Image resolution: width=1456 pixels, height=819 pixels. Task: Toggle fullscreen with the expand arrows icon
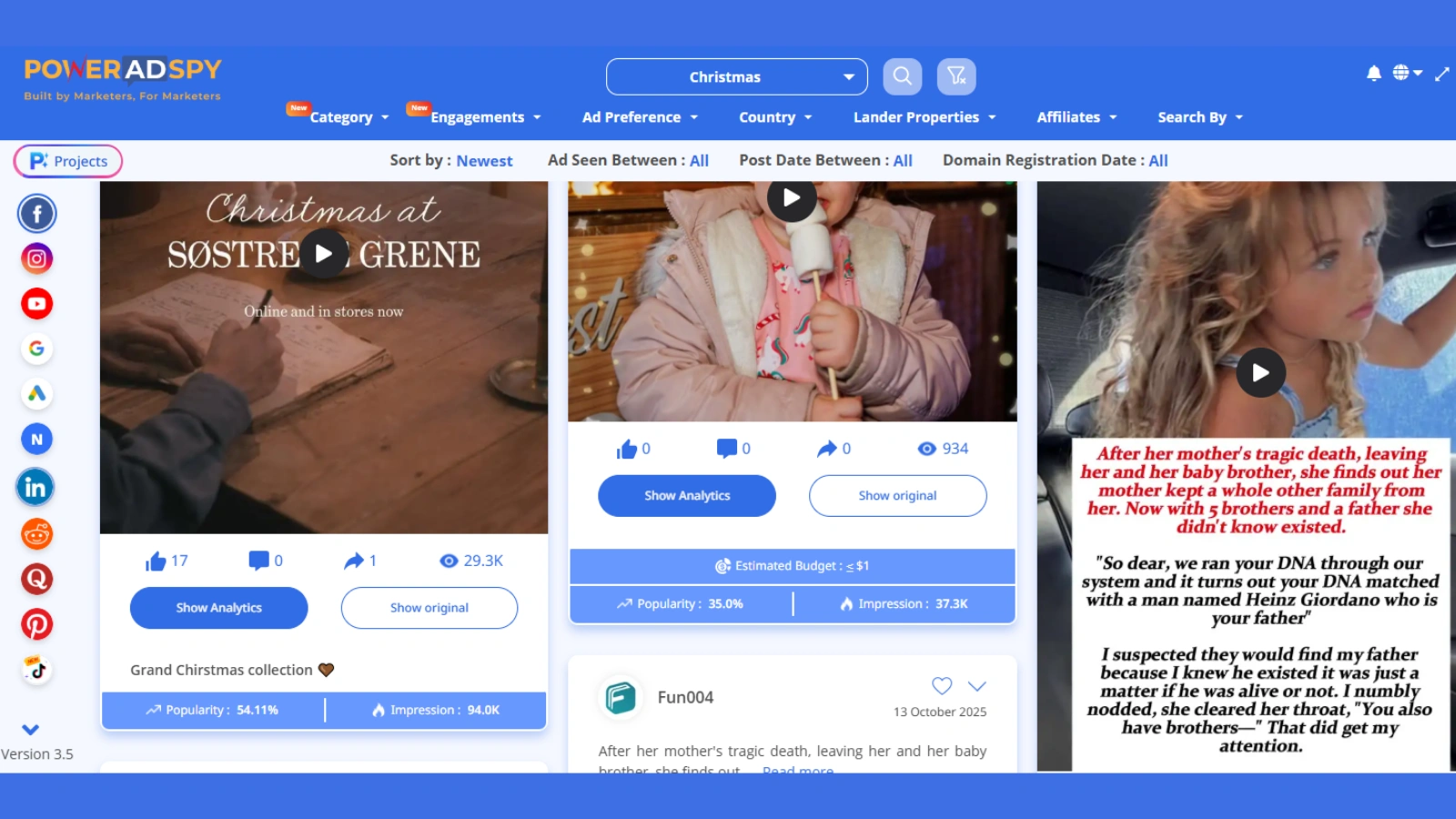coord(1441,74)
